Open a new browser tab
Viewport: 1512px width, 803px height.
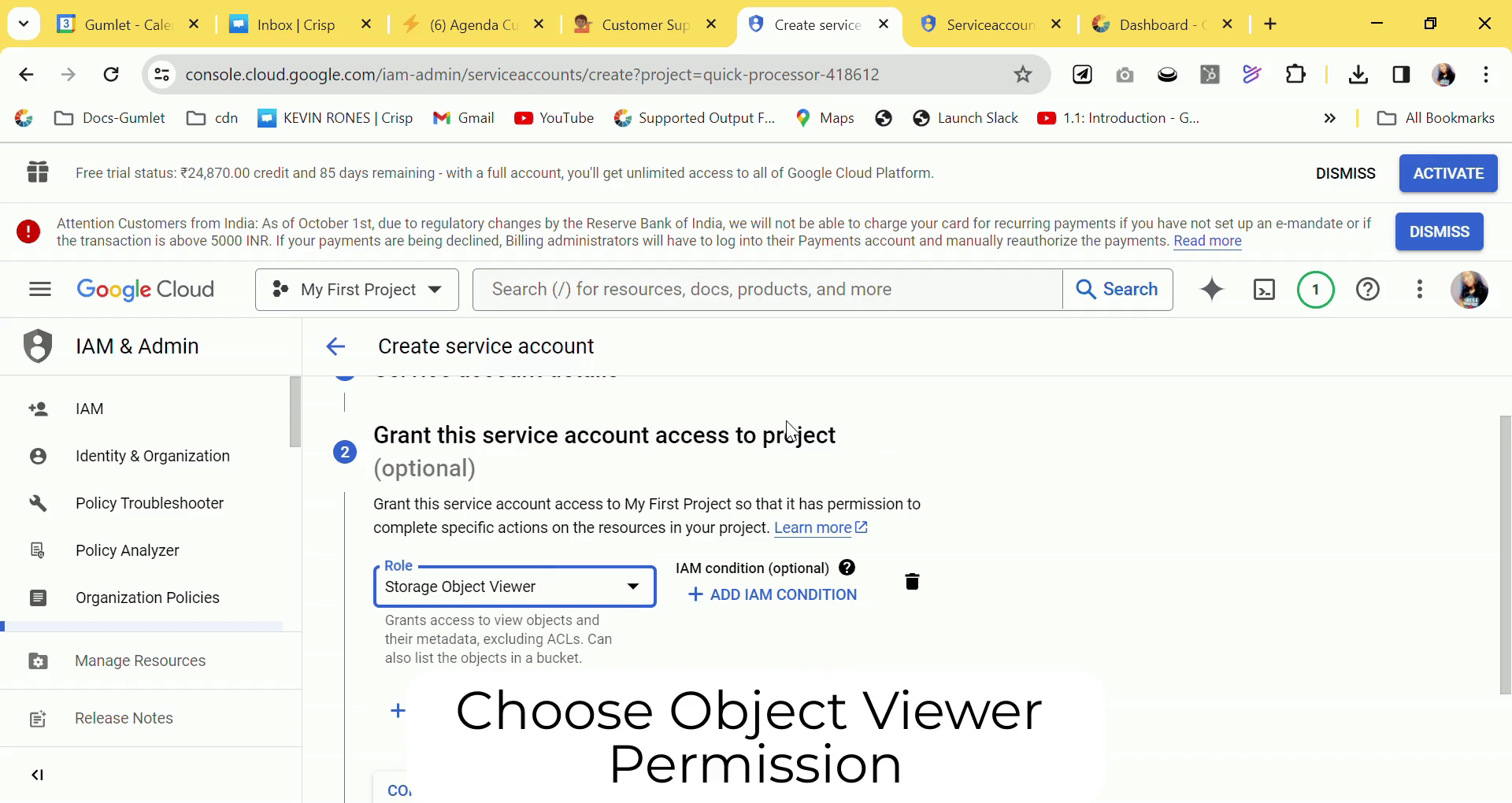pos(1270,24)
